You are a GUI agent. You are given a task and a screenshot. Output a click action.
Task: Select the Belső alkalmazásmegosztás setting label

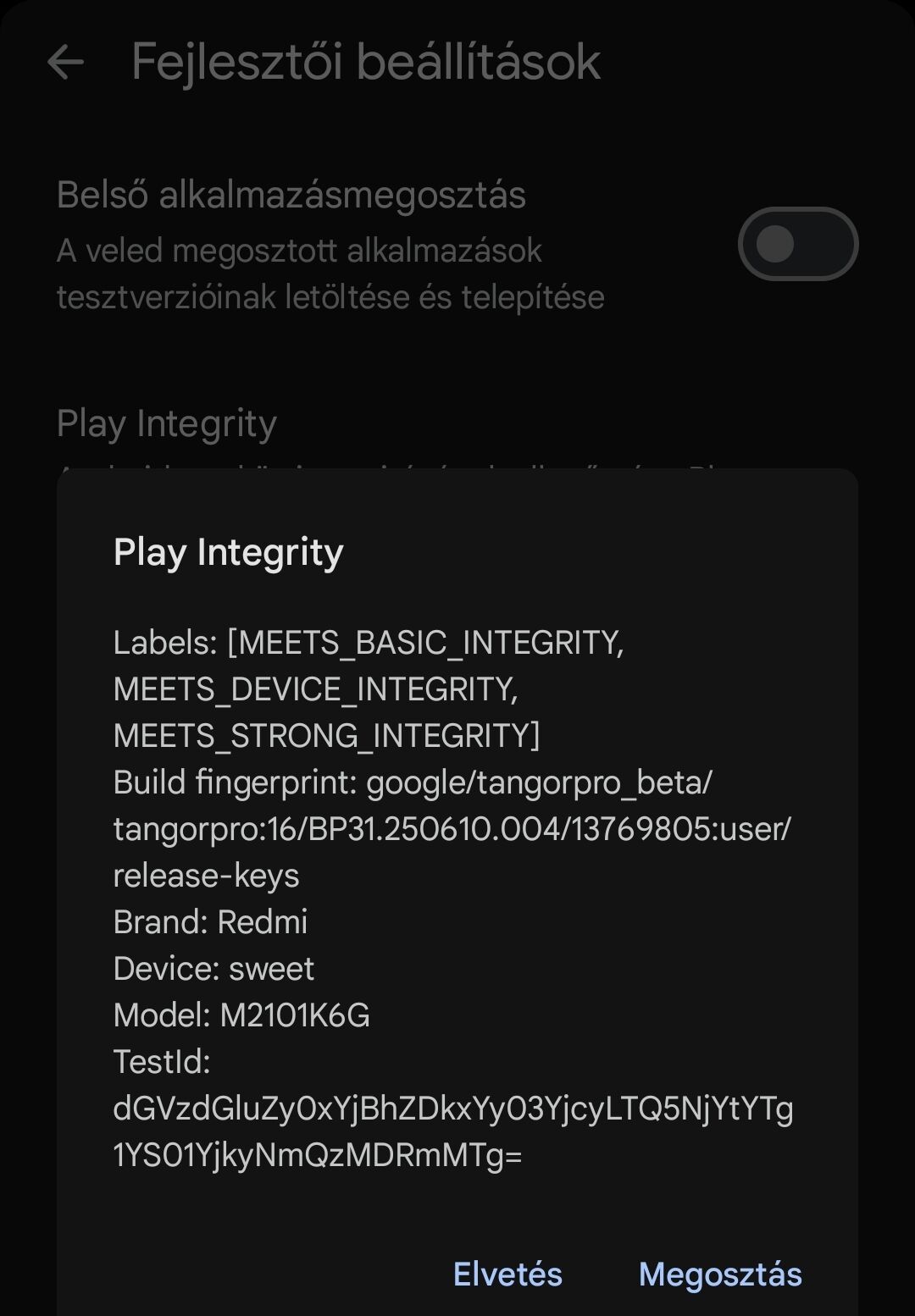point(291,195)
